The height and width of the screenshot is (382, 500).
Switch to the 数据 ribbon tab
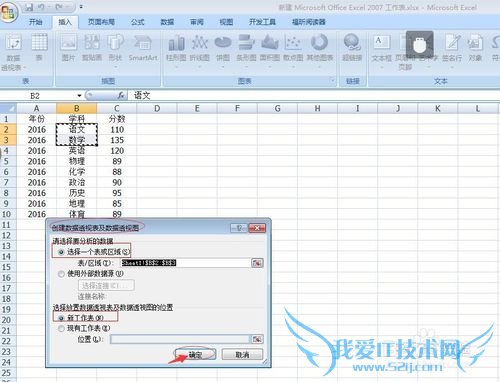point(167,22)
